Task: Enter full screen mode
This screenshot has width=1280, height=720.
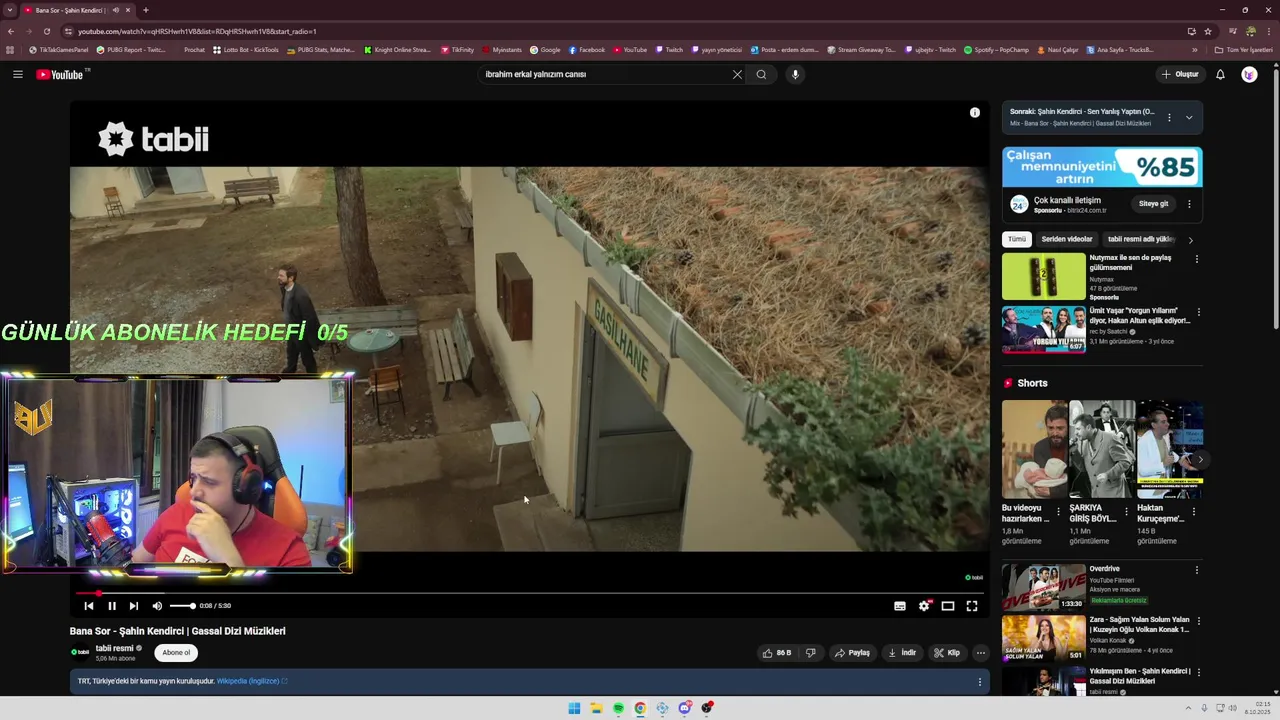Action: coord(972,606)
